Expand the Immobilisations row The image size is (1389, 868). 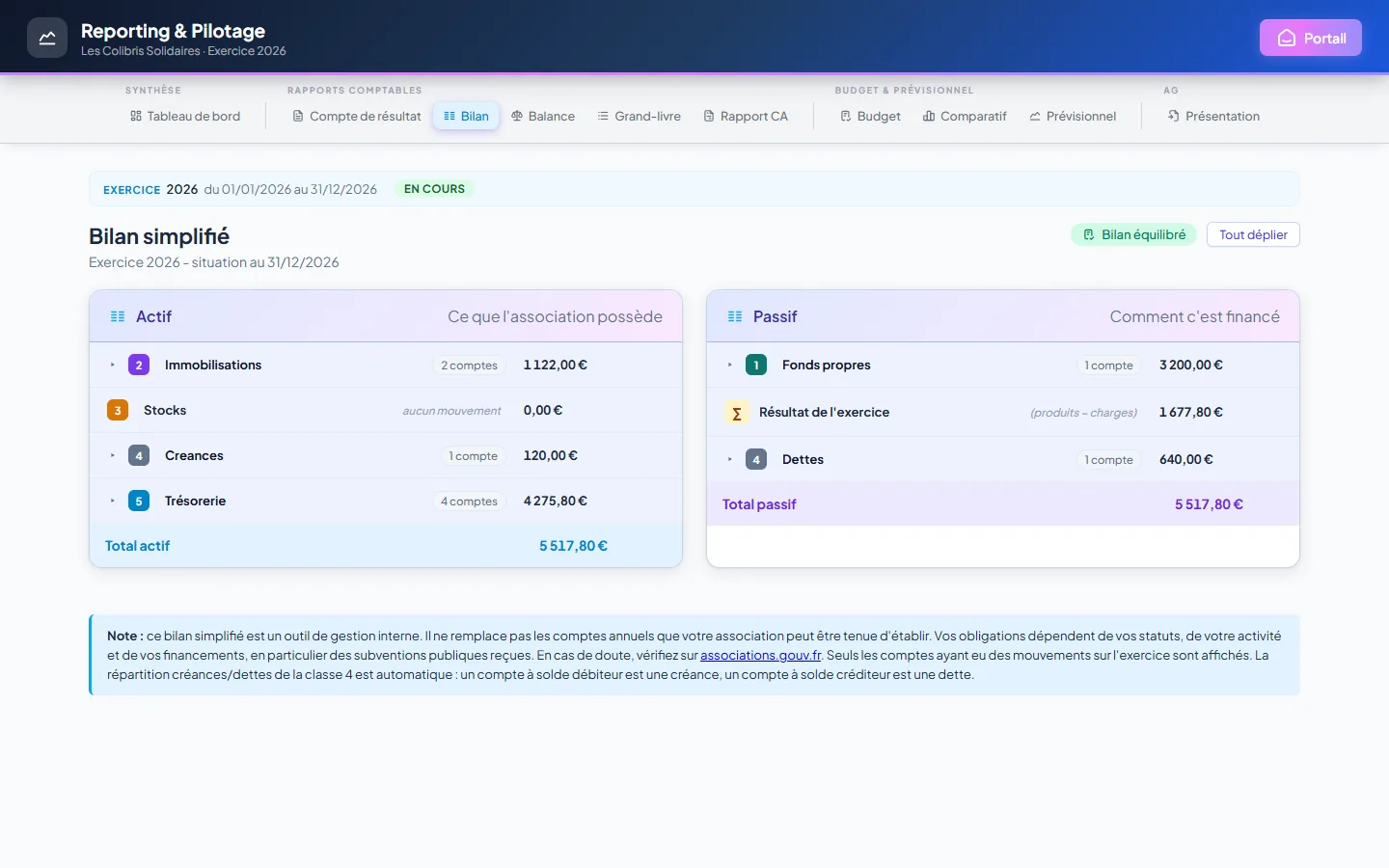coord(113,366)
